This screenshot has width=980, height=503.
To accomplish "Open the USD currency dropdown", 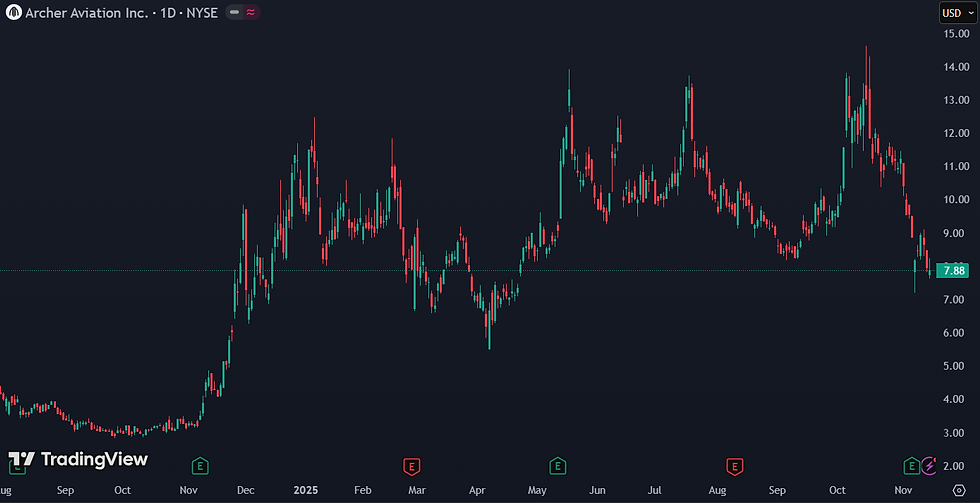I will point(958,12).
